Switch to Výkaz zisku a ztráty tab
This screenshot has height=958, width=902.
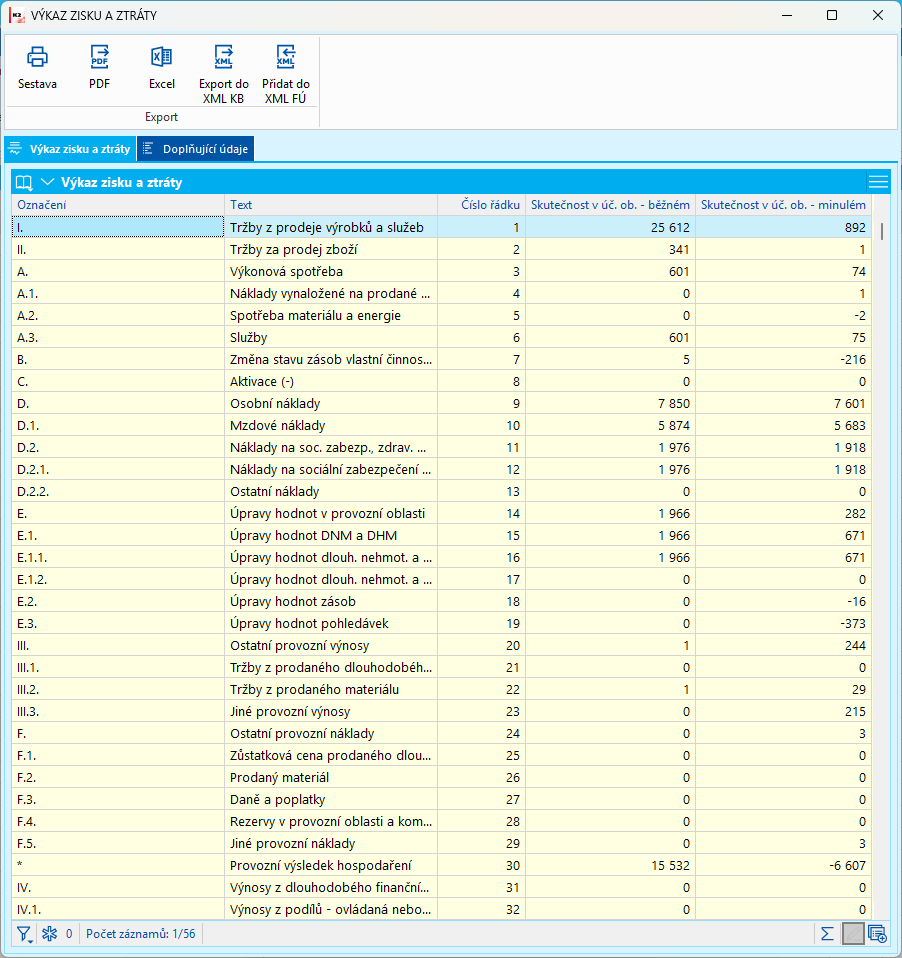pyautogui.click(x=70, y=149)
